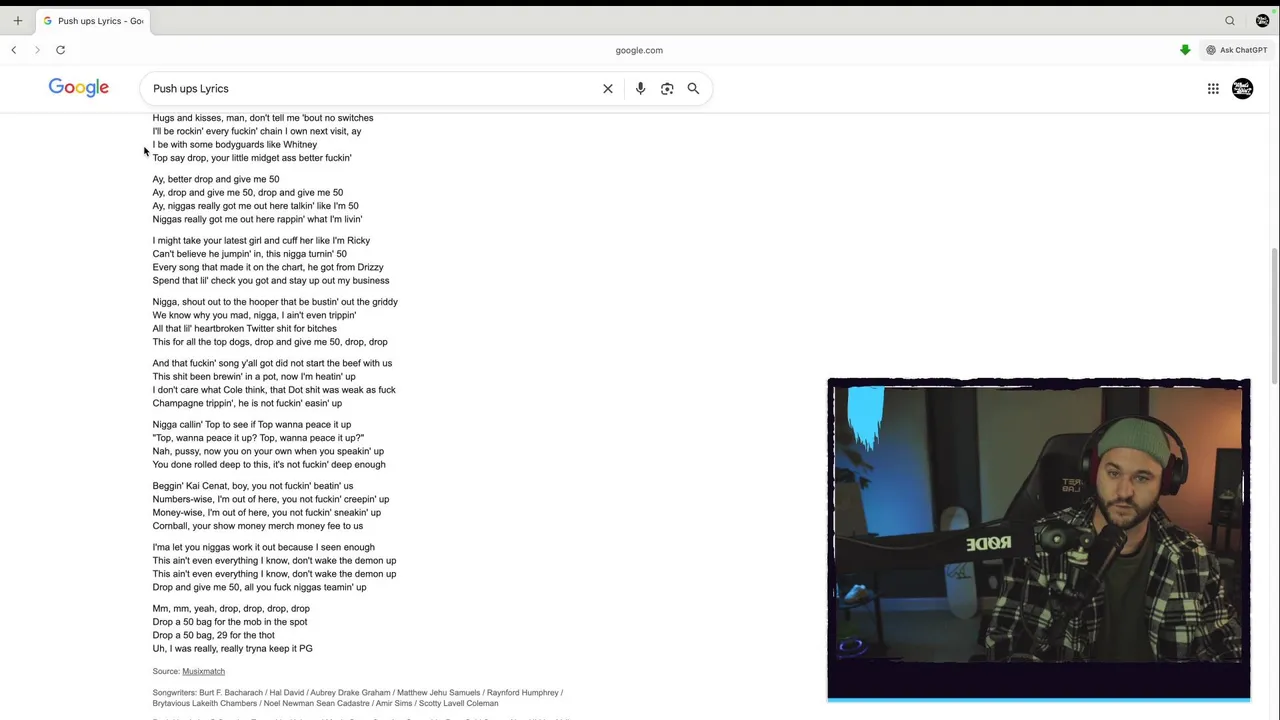Go to Google home via the logo

click(x=79, y=88)
